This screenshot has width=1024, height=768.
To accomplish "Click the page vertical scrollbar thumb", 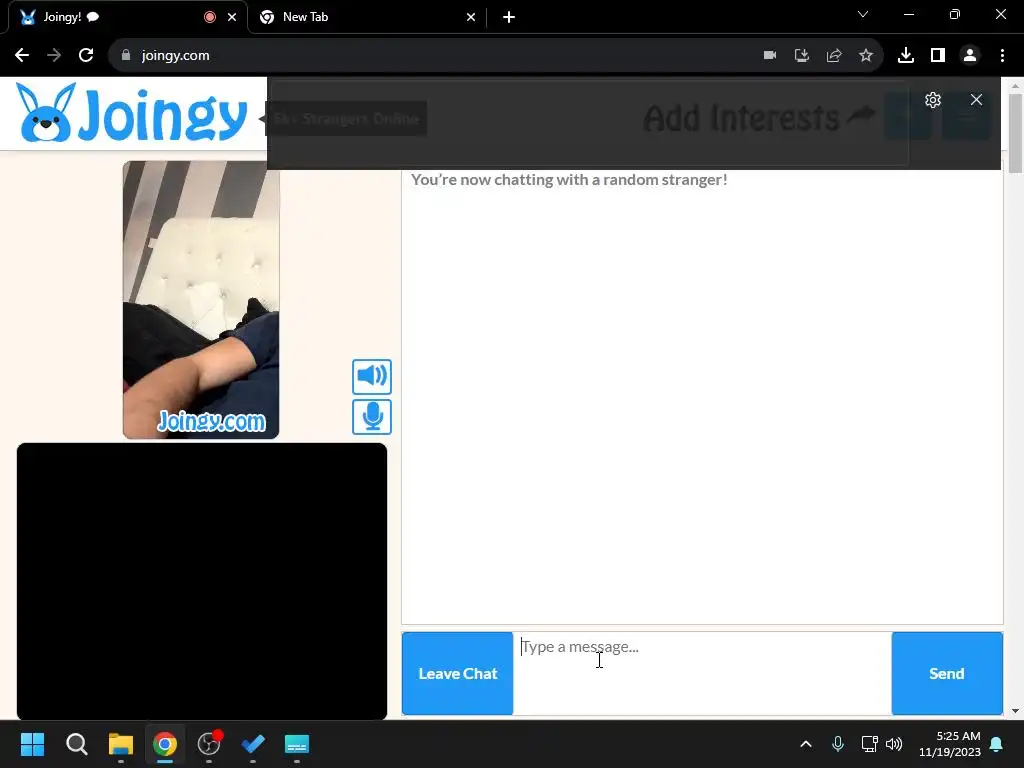I will [x=1015, y=133].
